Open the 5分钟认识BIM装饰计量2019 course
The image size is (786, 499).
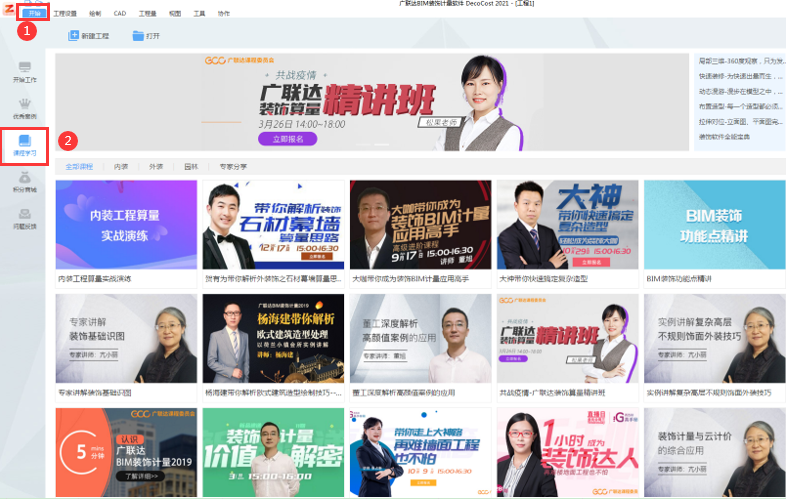(126, 452)
